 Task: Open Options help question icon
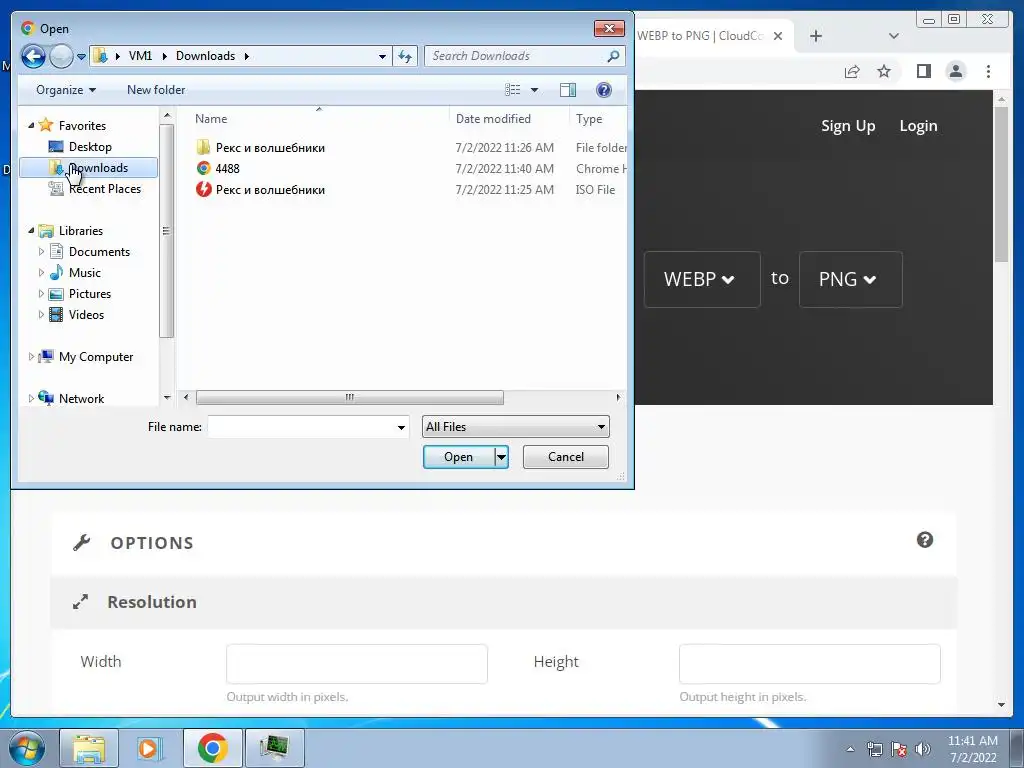[x=925, y=540]
